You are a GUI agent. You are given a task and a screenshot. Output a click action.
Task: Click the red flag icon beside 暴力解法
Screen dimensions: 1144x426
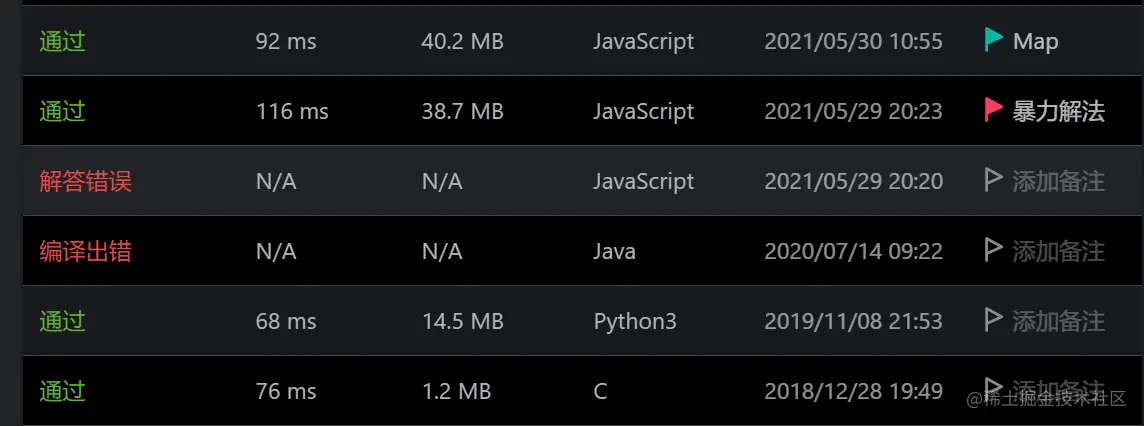pyautogui.click(x=994, y=110)
